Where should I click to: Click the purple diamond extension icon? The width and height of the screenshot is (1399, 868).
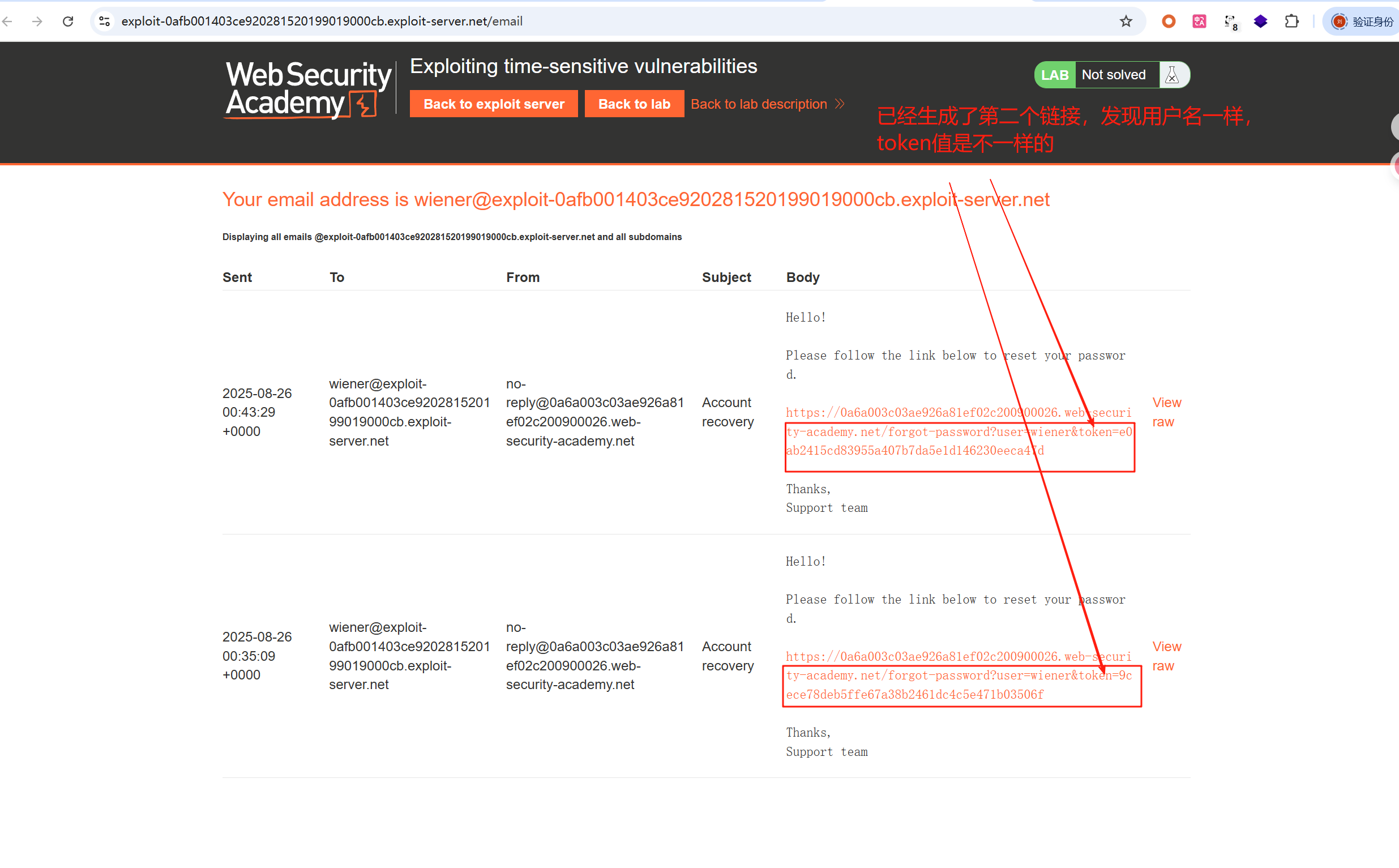[1260, 22]
